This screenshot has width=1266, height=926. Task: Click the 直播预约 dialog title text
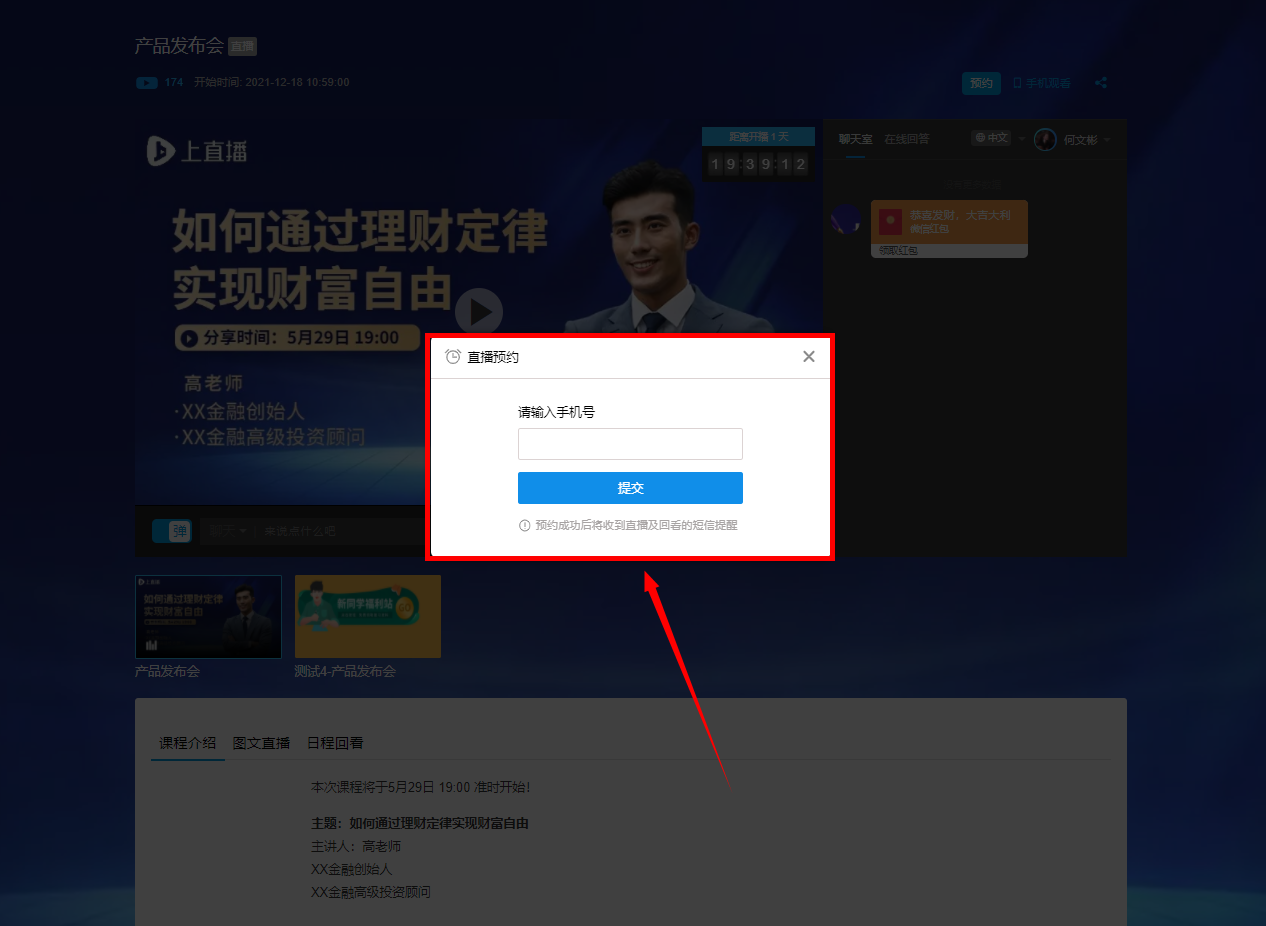(x=493, y=357)
